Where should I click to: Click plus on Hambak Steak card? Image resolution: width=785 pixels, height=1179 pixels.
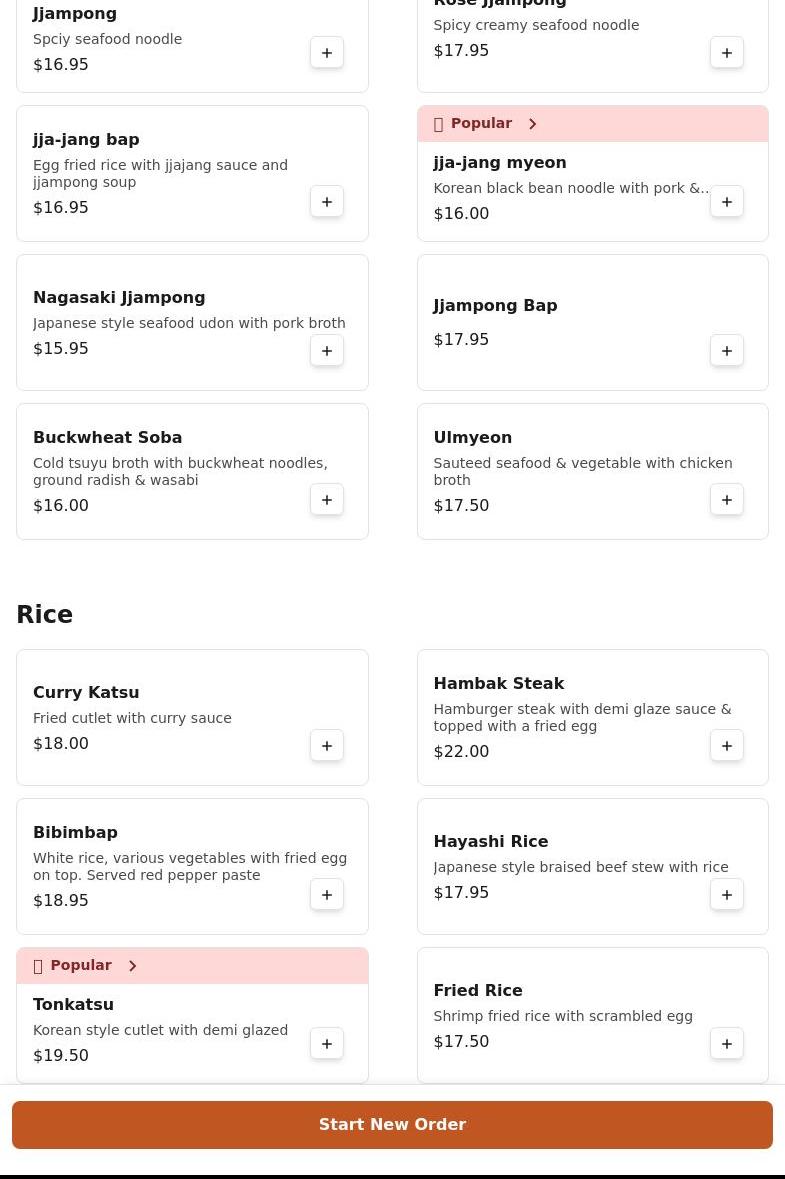pyautogui.click(x=727, y=746)
